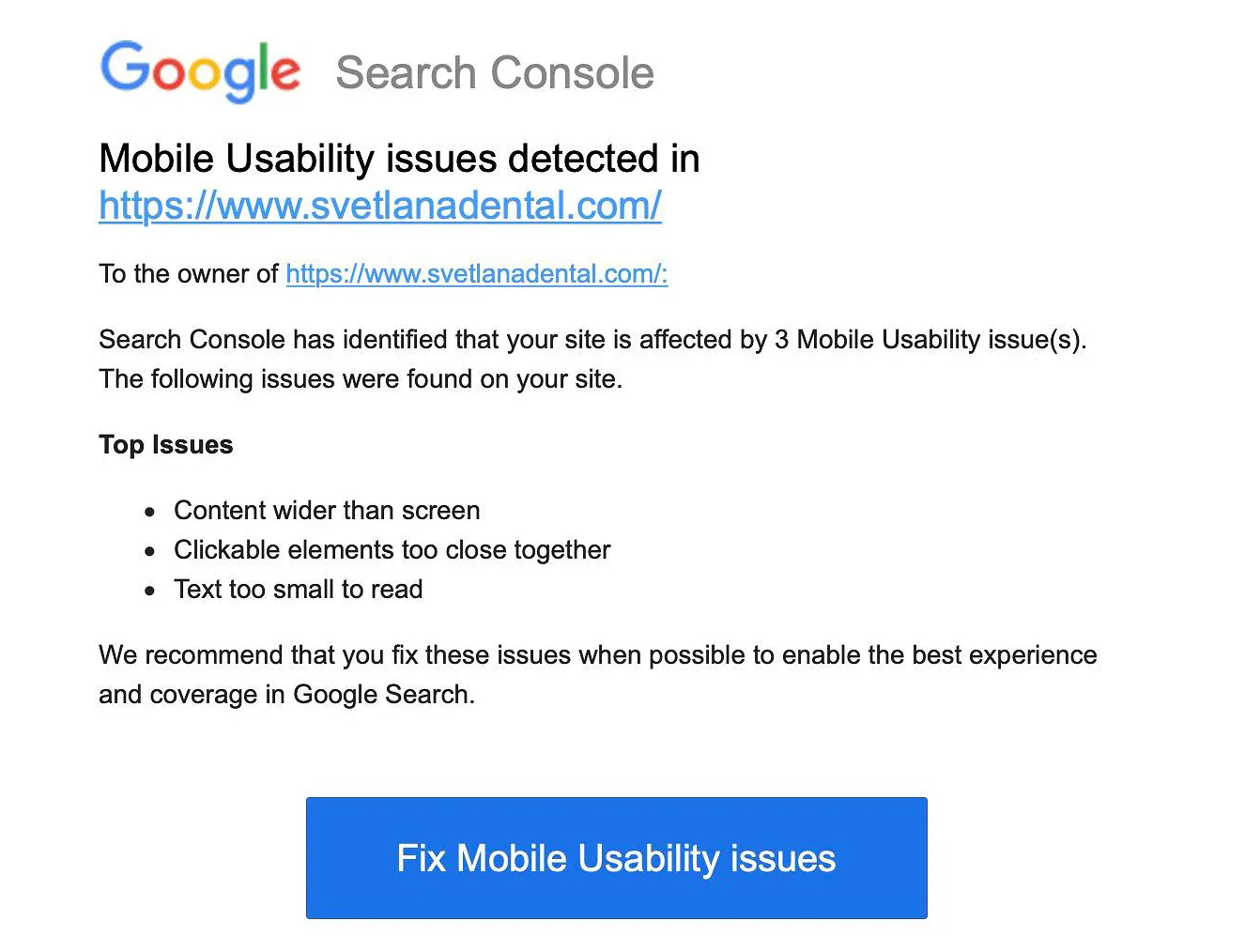Select "Content wider than screen" issue
This screenshot has height=952, width=1245.
tap(327, 511)
